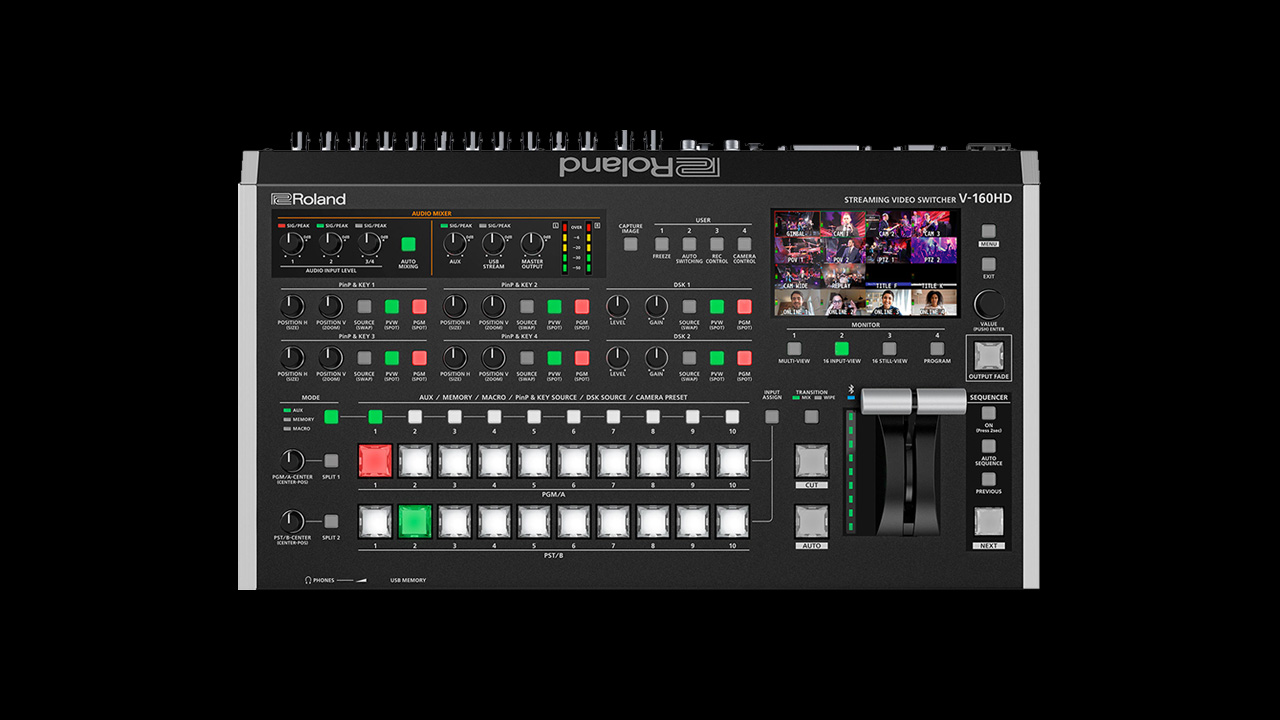The height and width of the screenshot is (720, 1280).
Task: Toggle DSK 1 PVW button
Action: click(x=716, y=307)
